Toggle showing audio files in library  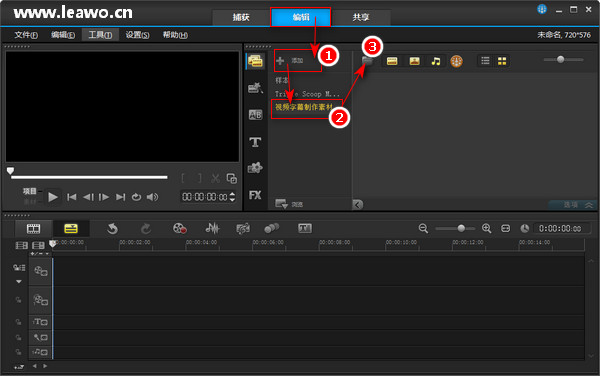[436, 61]
